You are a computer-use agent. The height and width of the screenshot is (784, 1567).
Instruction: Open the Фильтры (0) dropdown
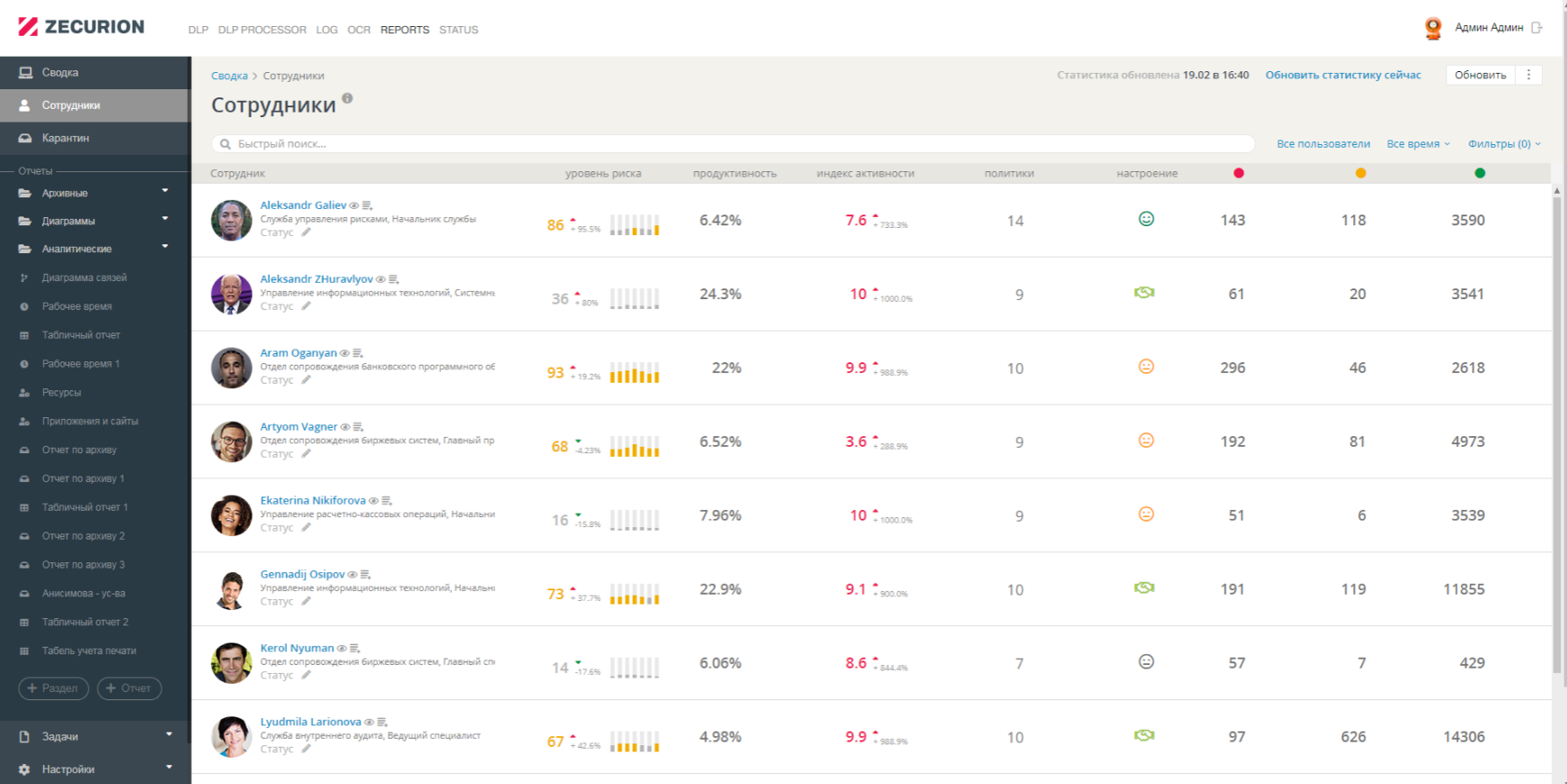pyautogui.click(x=1504, y=144)
